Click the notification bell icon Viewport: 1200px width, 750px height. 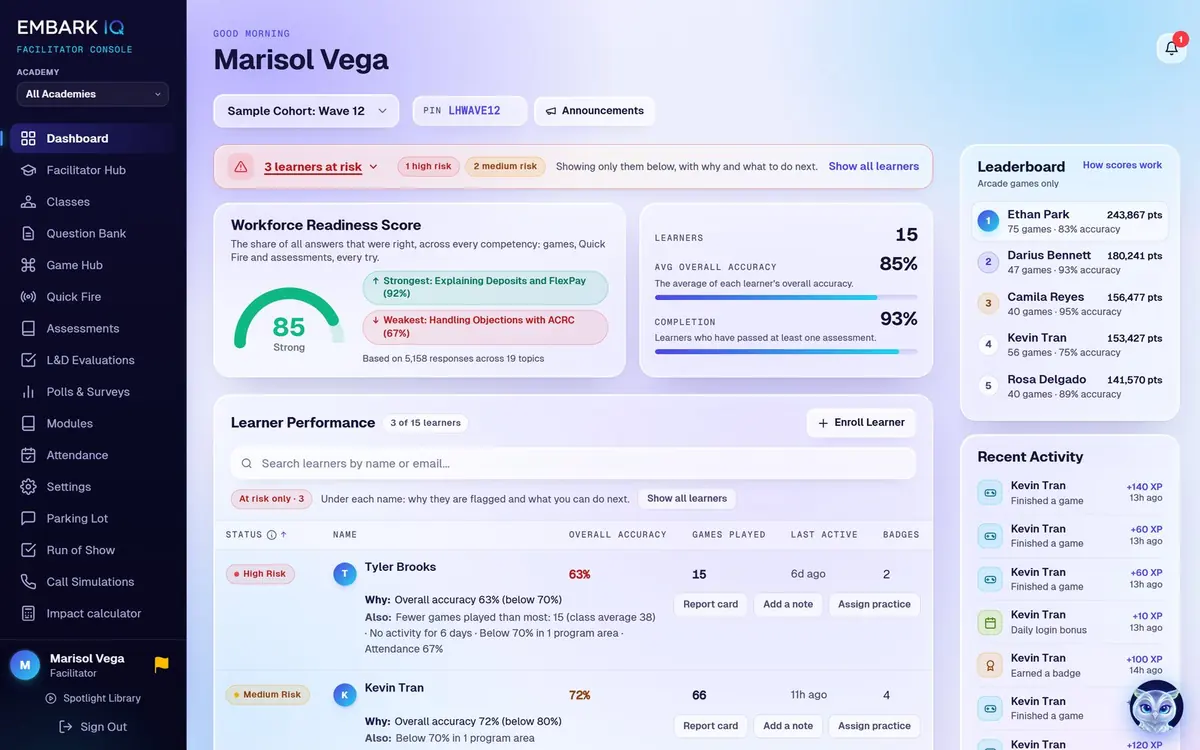tap(1171, 48)
